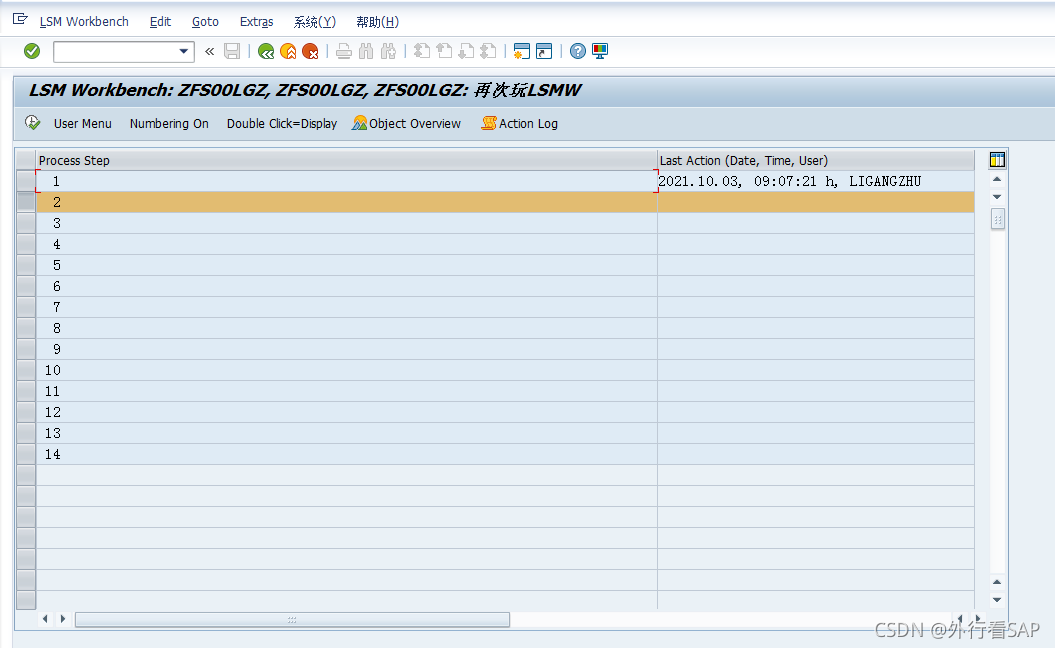
Task: Click the last action cell showing LIGANGZHU
Action: pos(815,181)
